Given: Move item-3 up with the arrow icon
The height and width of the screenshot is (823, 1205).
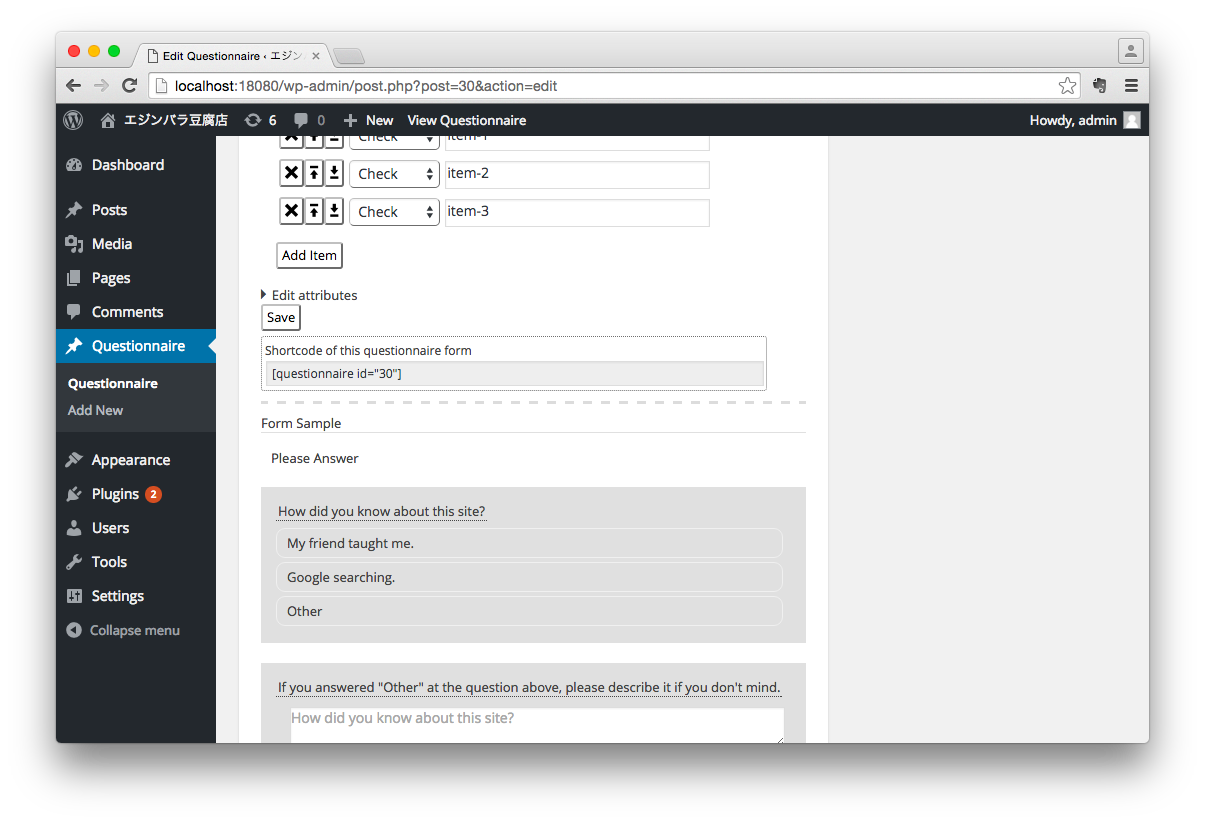Looking at the screenshot, I should click(314, 212).
